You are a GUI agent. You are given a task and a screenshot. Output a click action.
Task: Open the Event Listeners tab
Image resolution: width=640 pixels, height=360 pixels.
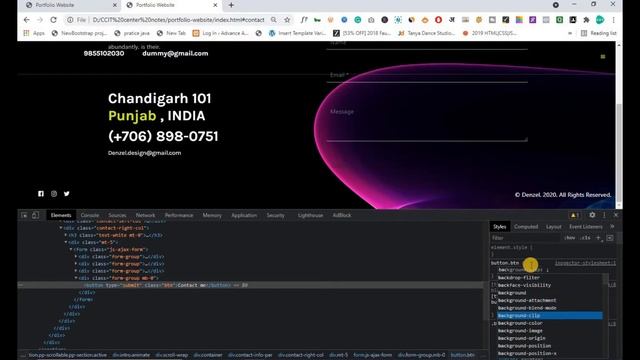click(x=586, y=227)
